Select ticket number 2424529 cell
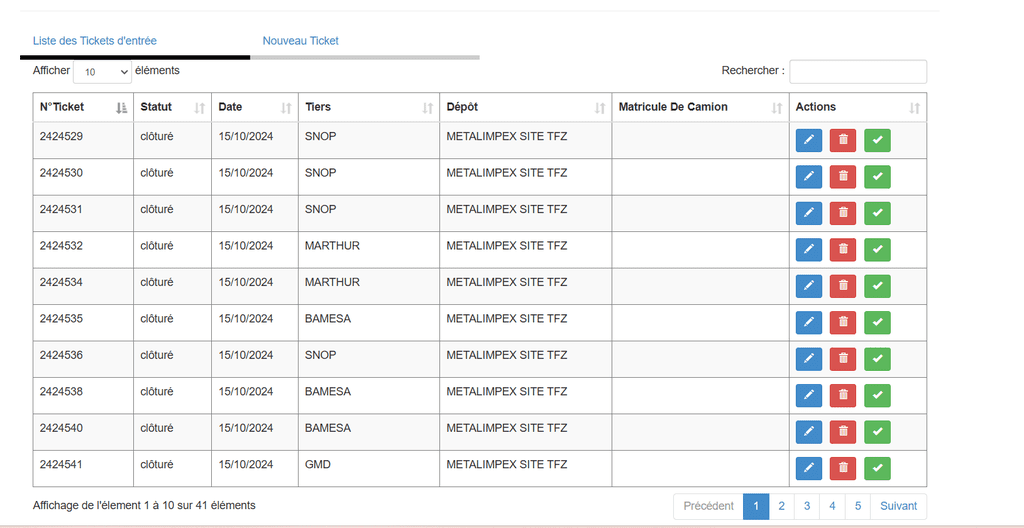Viewport: 1024px width, 528px height. pos(83,140)
